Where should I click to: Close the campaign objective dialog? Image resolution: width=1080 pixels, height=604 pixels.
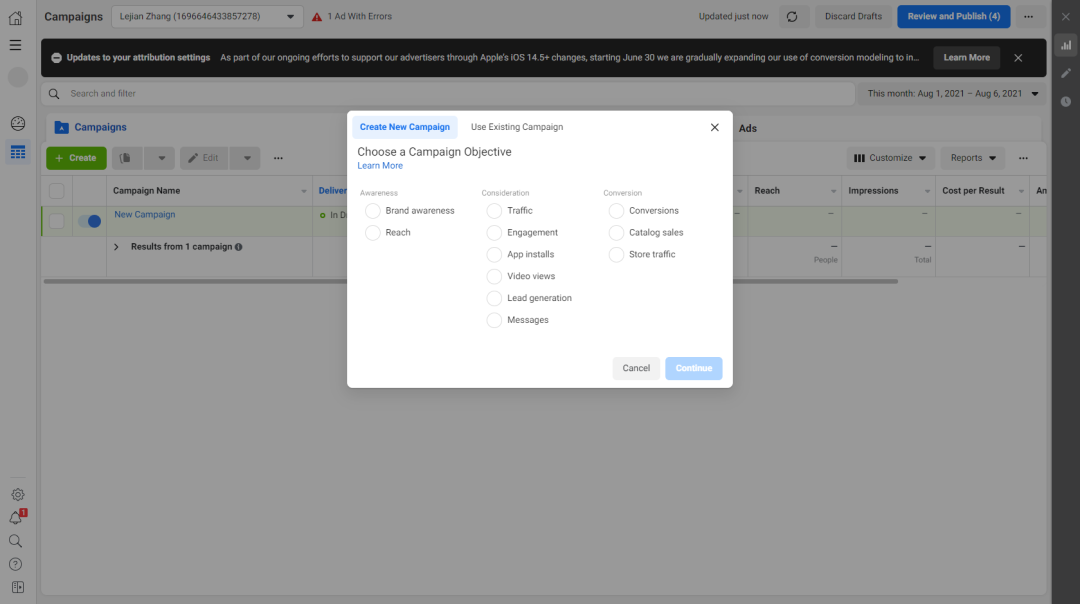(714, 127)
